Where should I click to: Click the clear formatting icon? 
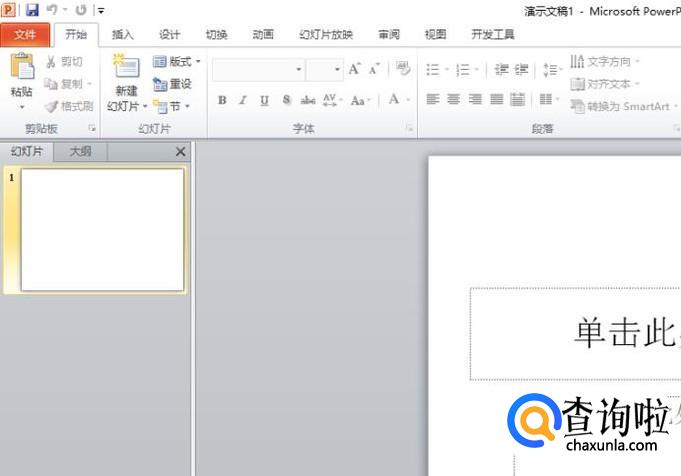[403, 69]
